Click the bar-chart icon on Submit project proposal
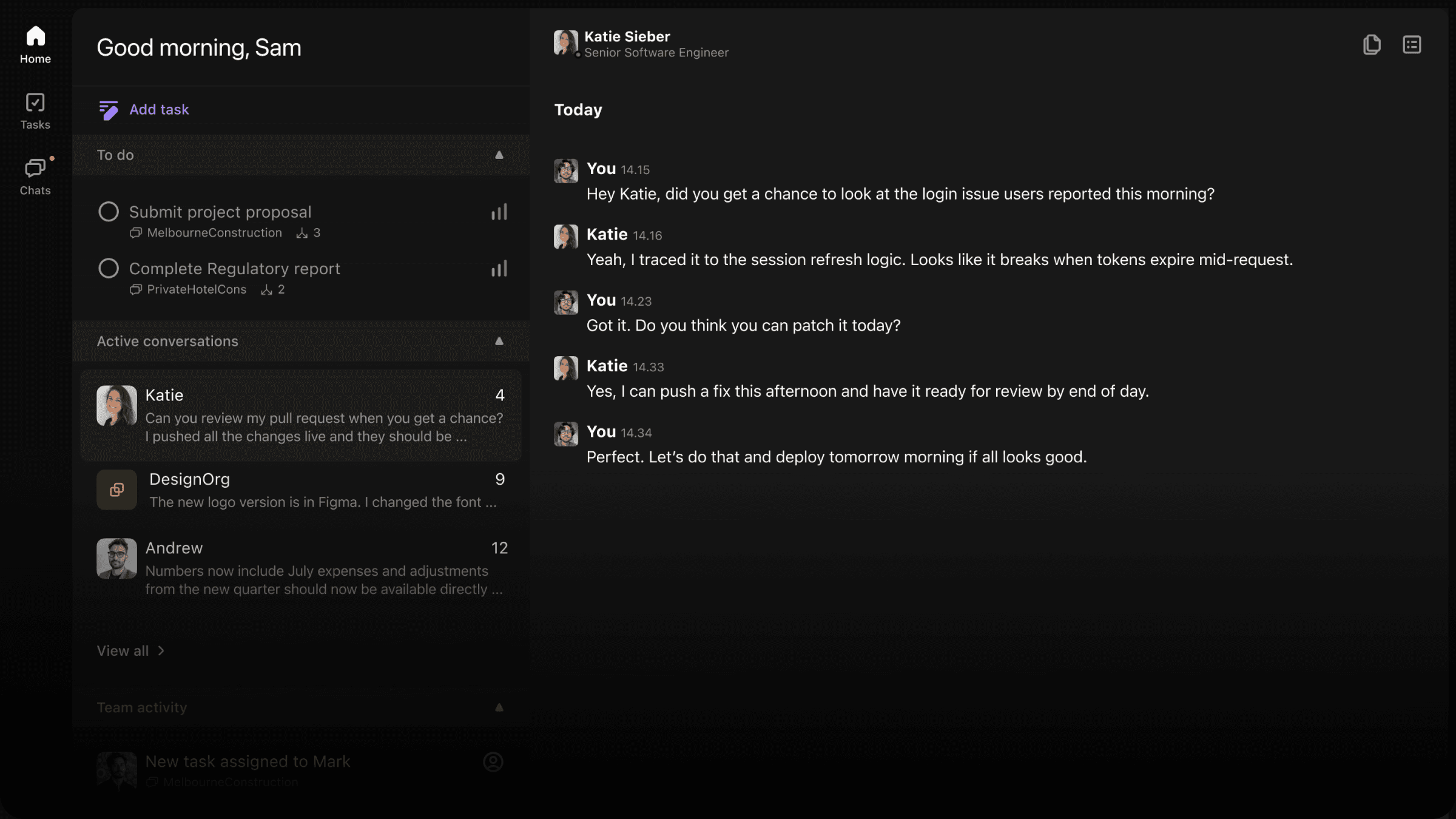 click(x=499, y=211)
